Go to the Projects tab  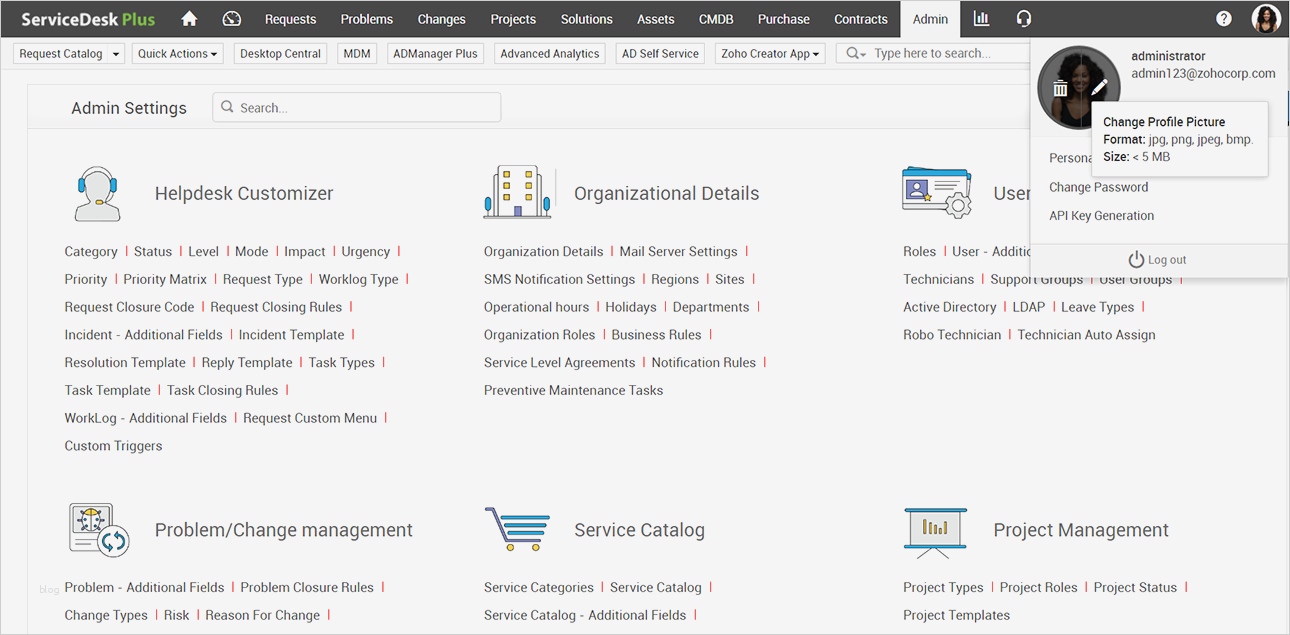click(513, 19)
